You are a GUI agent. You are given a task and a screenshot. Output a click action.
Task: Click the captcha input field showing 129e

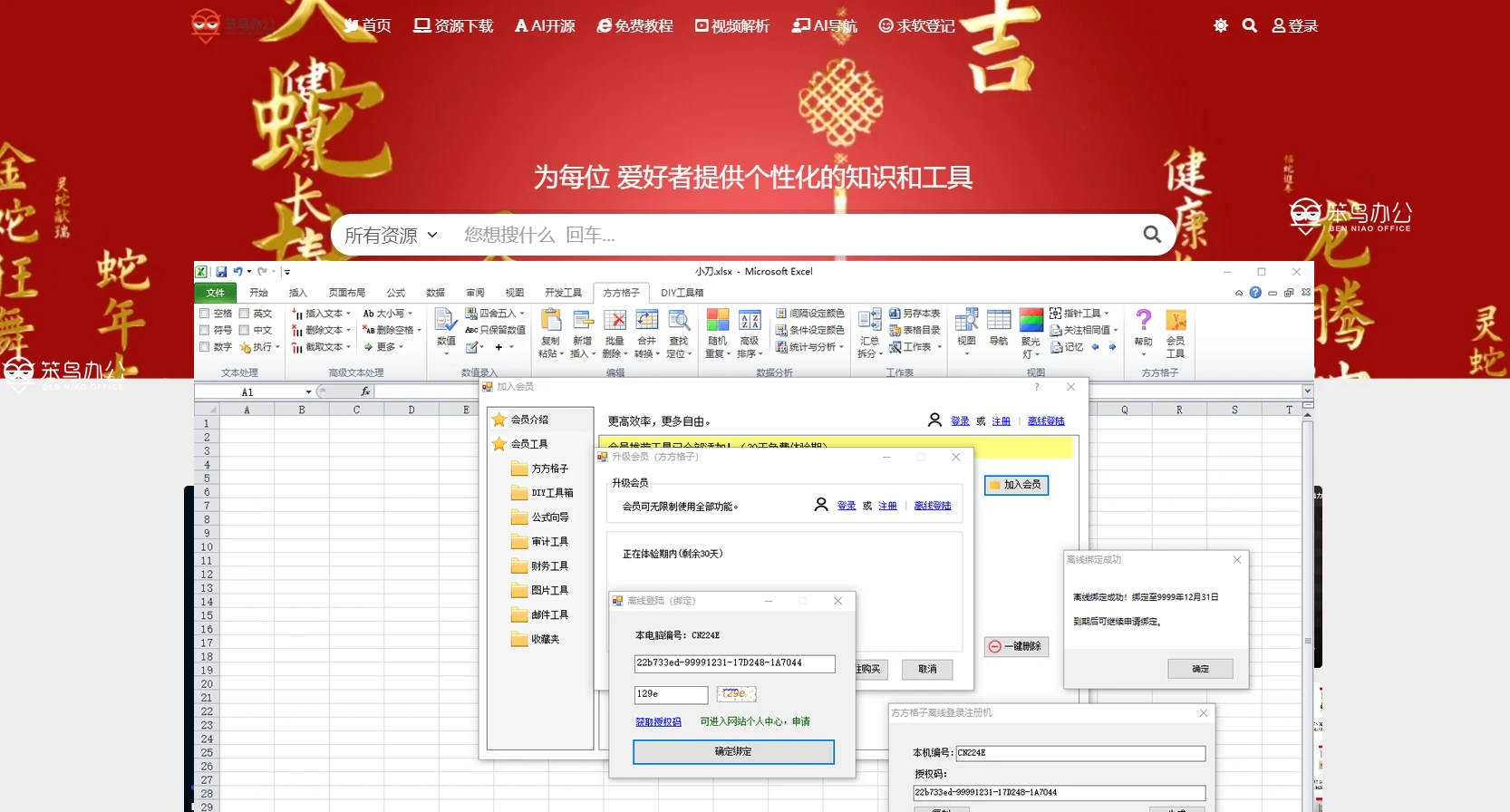[x=671, y=694]
